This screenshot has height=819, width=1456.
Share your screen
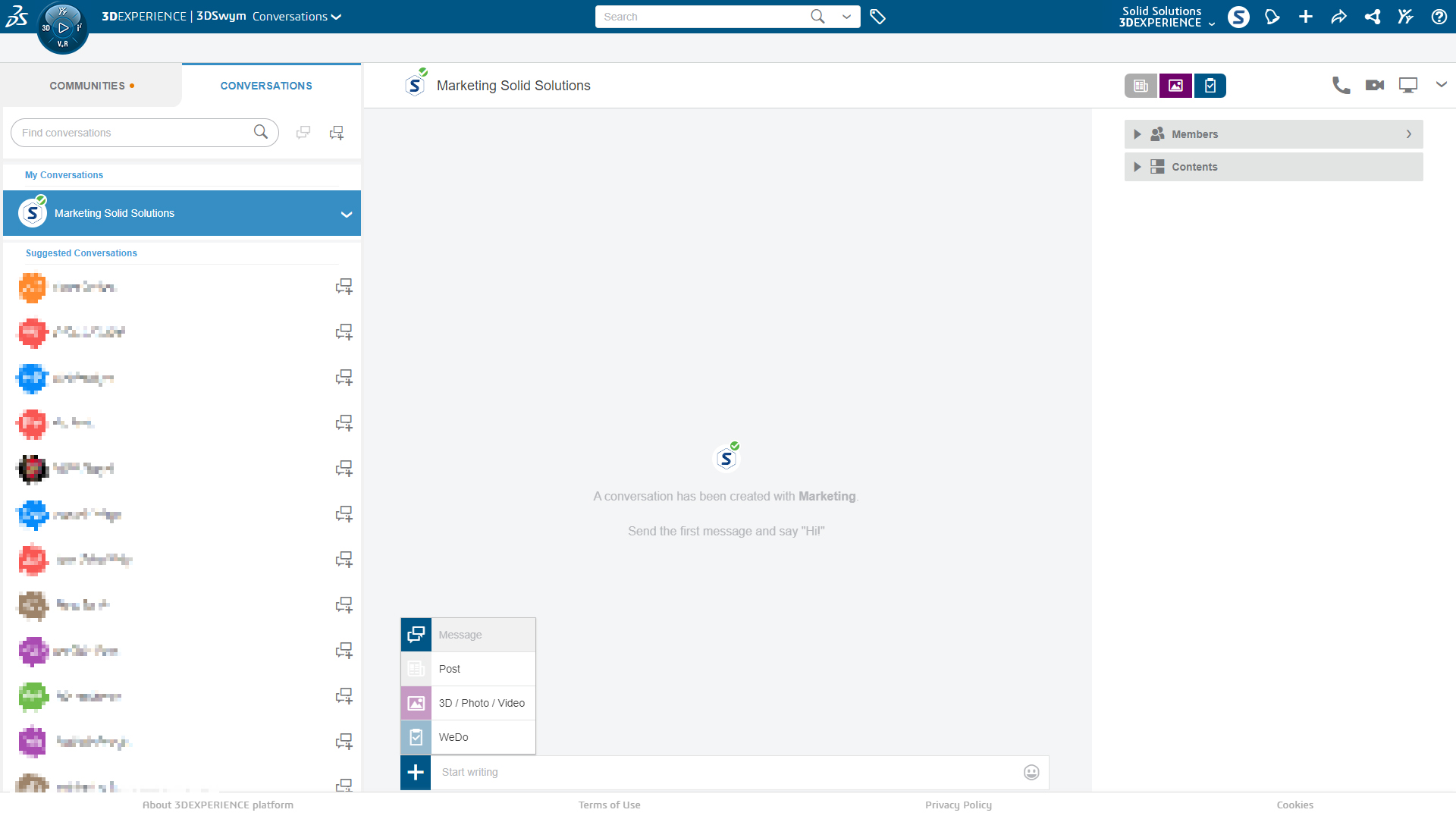tap(1408, 85)
